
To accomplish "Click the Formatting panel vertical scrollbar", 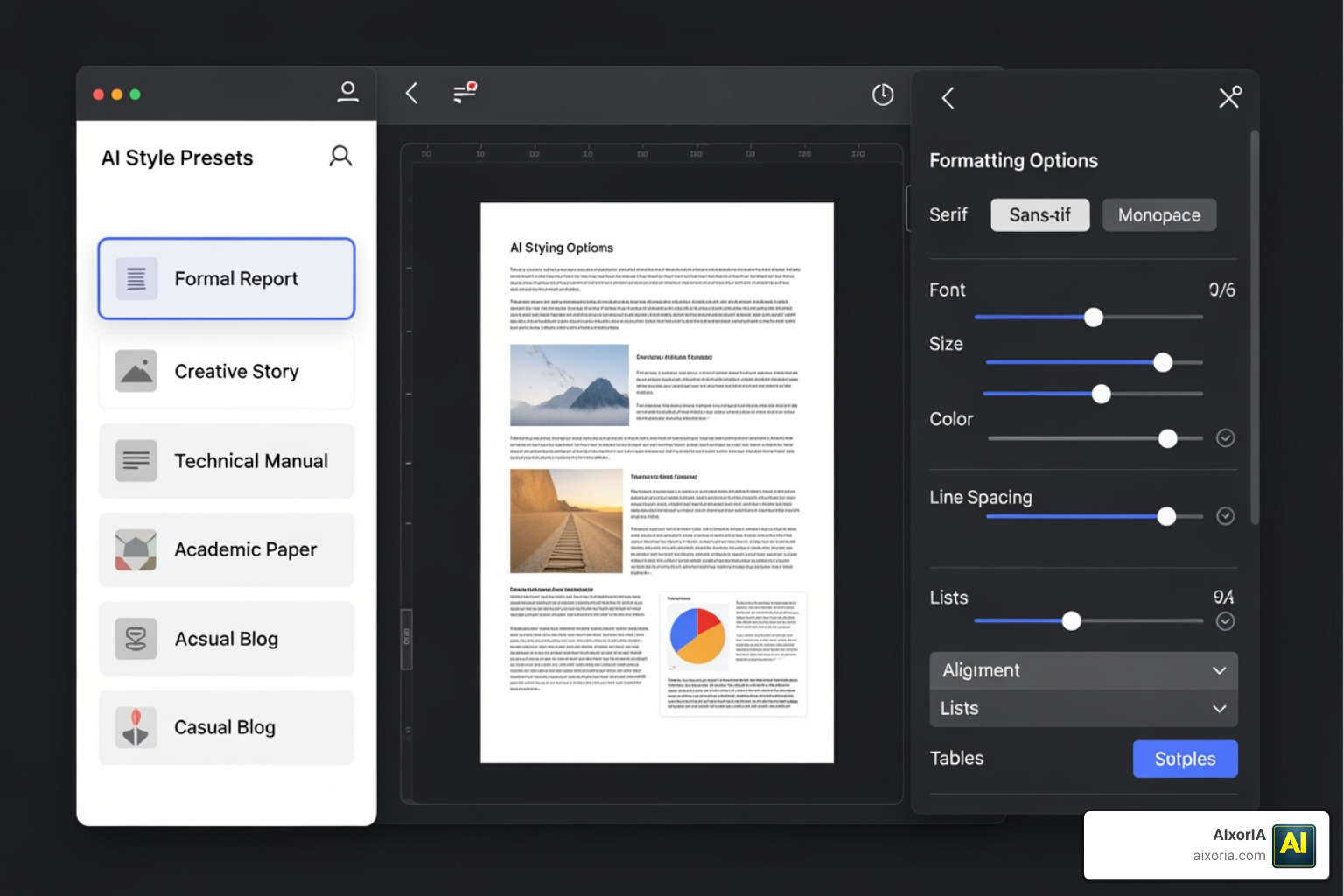I will click(x=1255, y=328).
